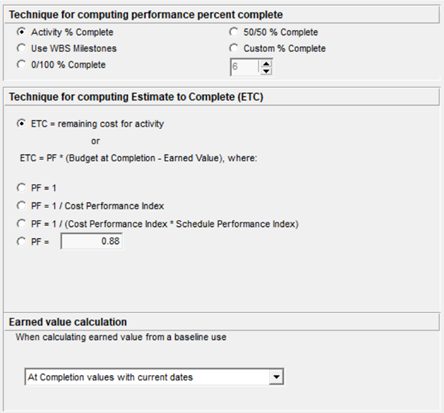444x413 pixels.
Task: Increase custom percent with up arrow
Action: (266, 63)
